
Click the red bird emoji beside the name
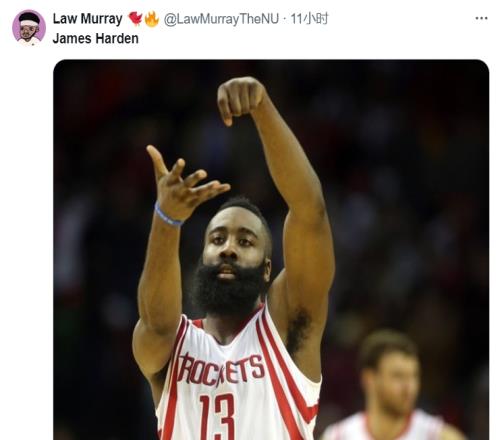coord(135,18)
